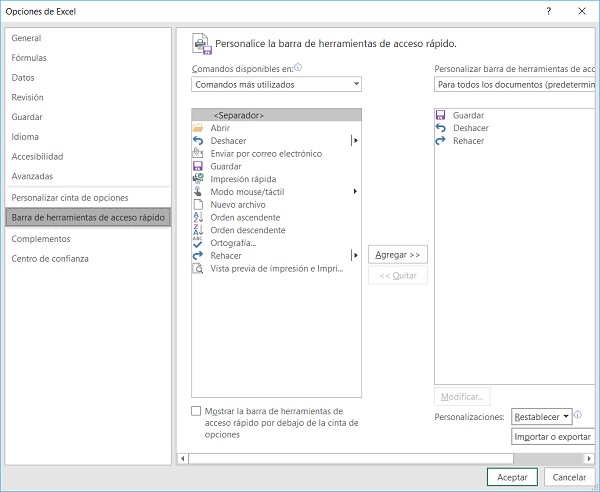Viewport: 600px width, 492px height.
Task: Click the Agregar >> button
Action: [x=398, y=254]
